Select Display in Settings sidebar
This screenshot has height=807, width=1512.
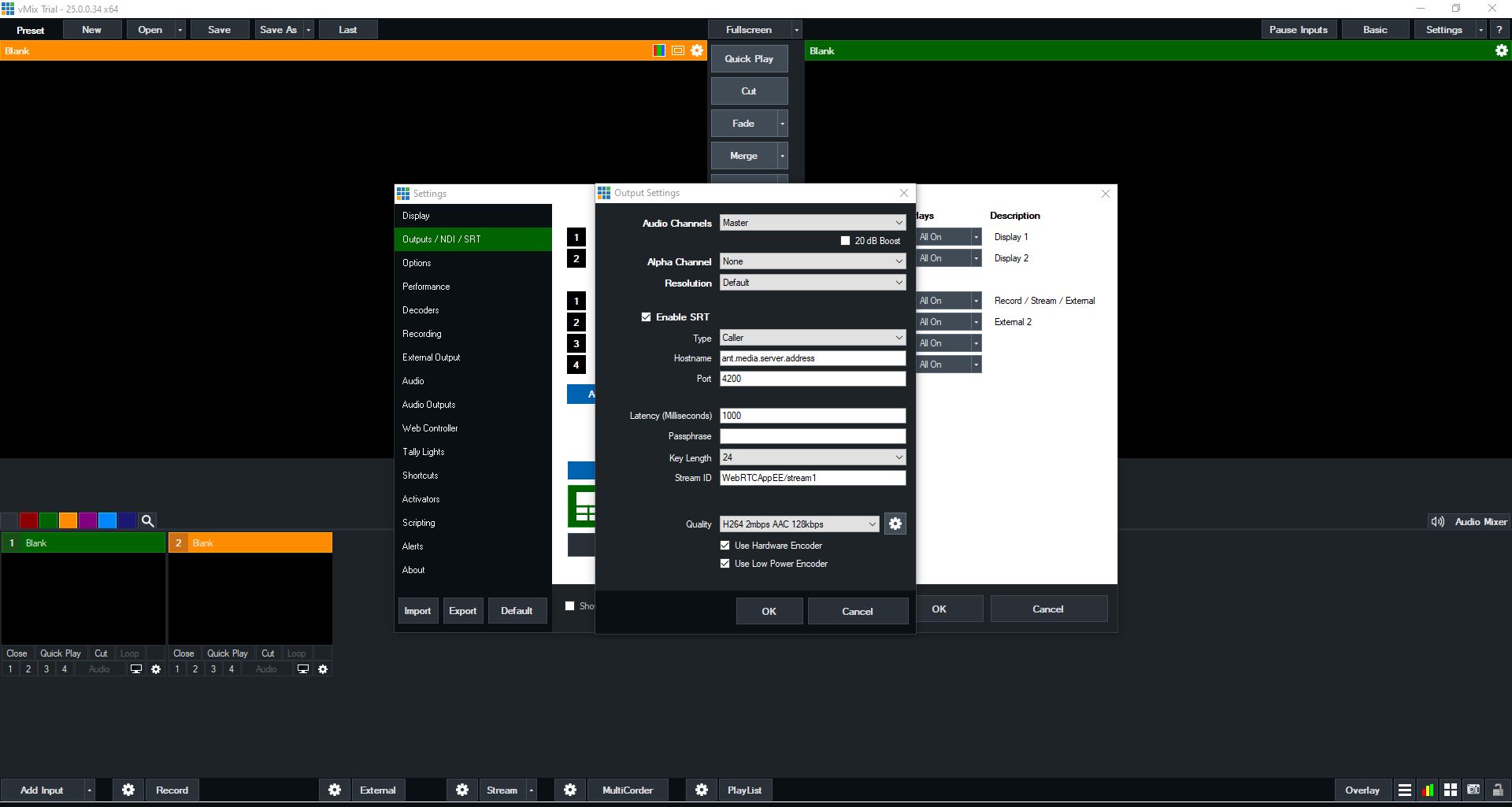(472, 216)
